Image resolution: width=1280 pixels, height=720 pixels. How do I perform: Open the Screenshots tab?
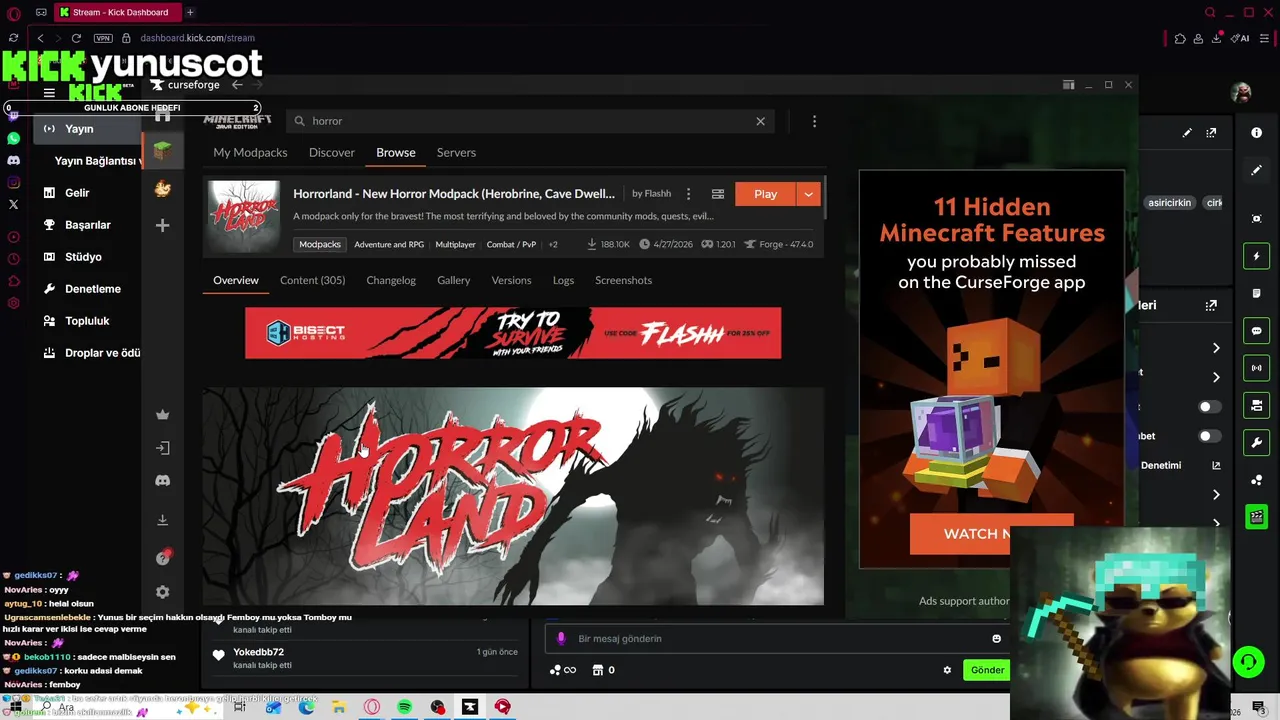(623, 280)
